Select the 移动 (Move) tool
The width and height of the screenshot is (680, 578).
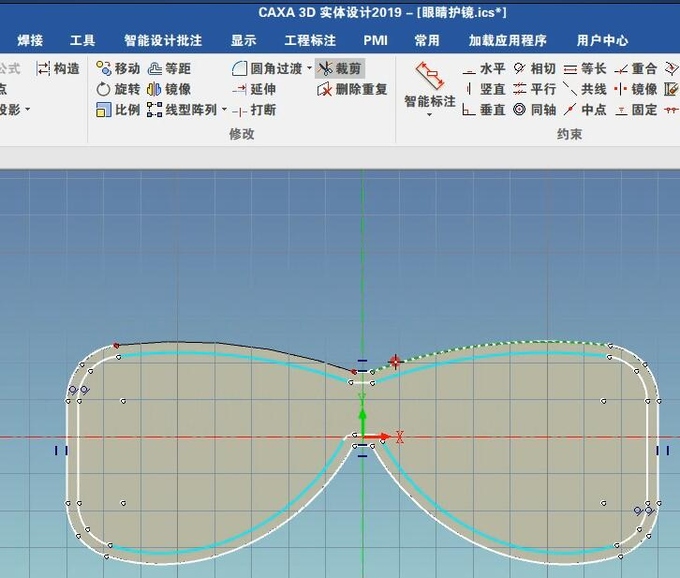[x=118, y=69]
